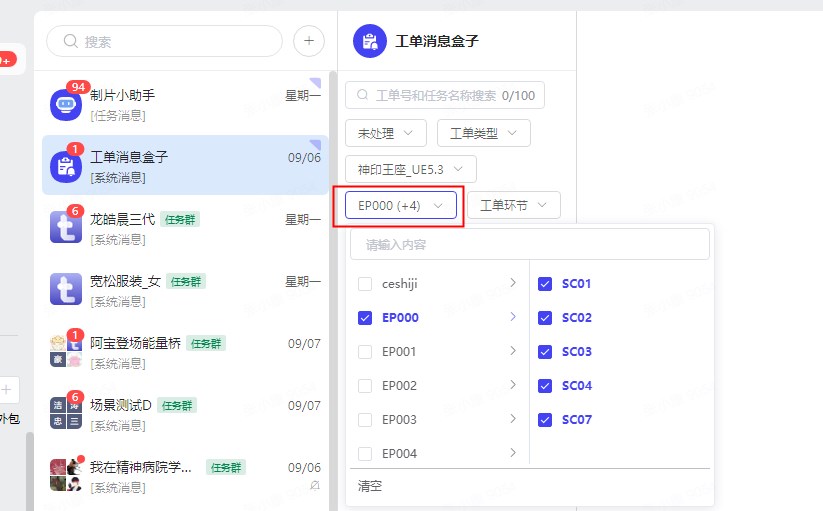Open the 未处理 status dropdown
This screenshot has width=823, height=511.
click(386, 133)
